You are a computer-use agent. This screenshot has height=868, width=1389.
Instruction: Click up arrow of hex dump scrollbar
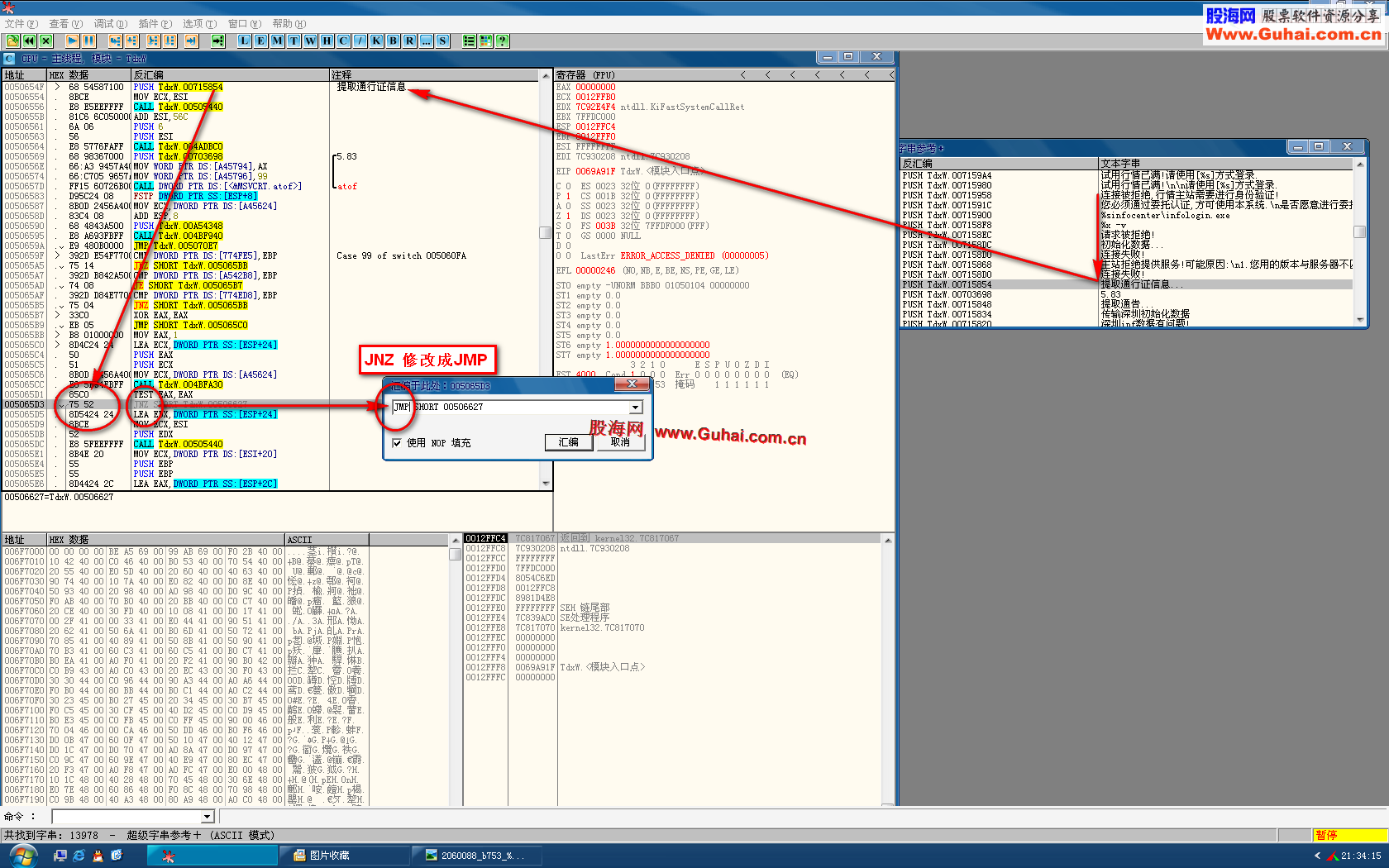pyautogui.click(x=455, y=541)
